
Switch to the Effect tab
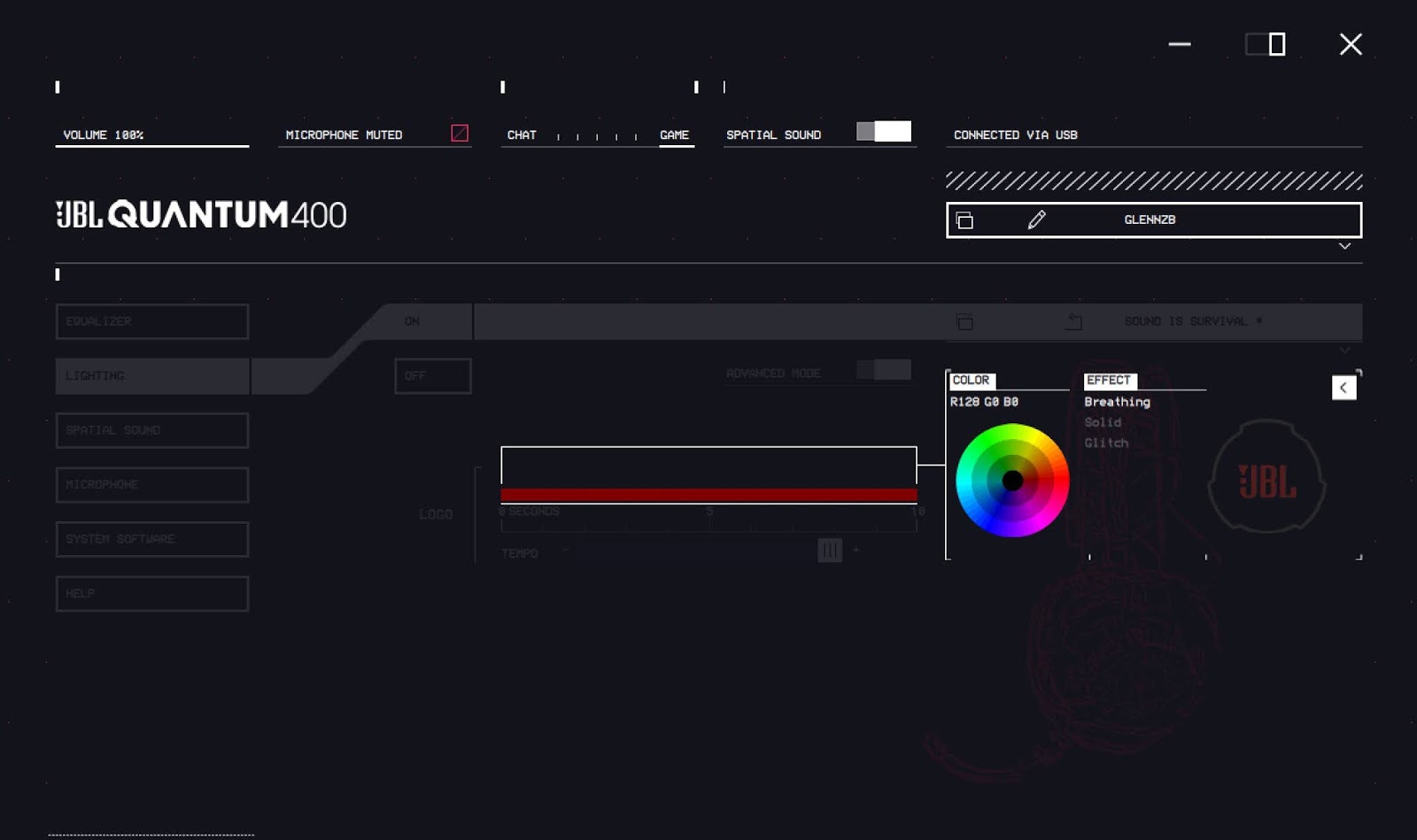pyautogui.click(x=1109, y=381)
